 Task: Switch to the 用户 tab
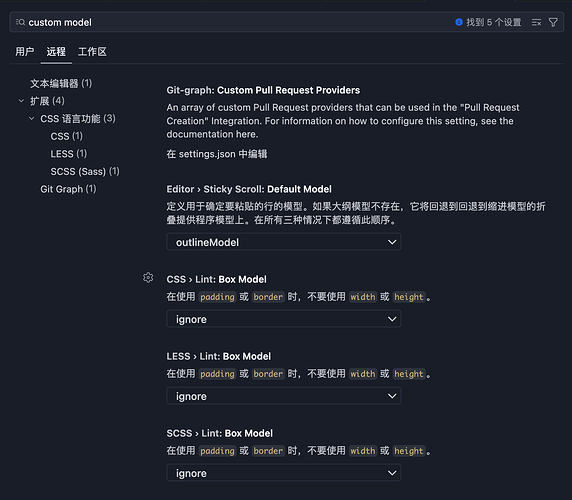coord(25,52)
